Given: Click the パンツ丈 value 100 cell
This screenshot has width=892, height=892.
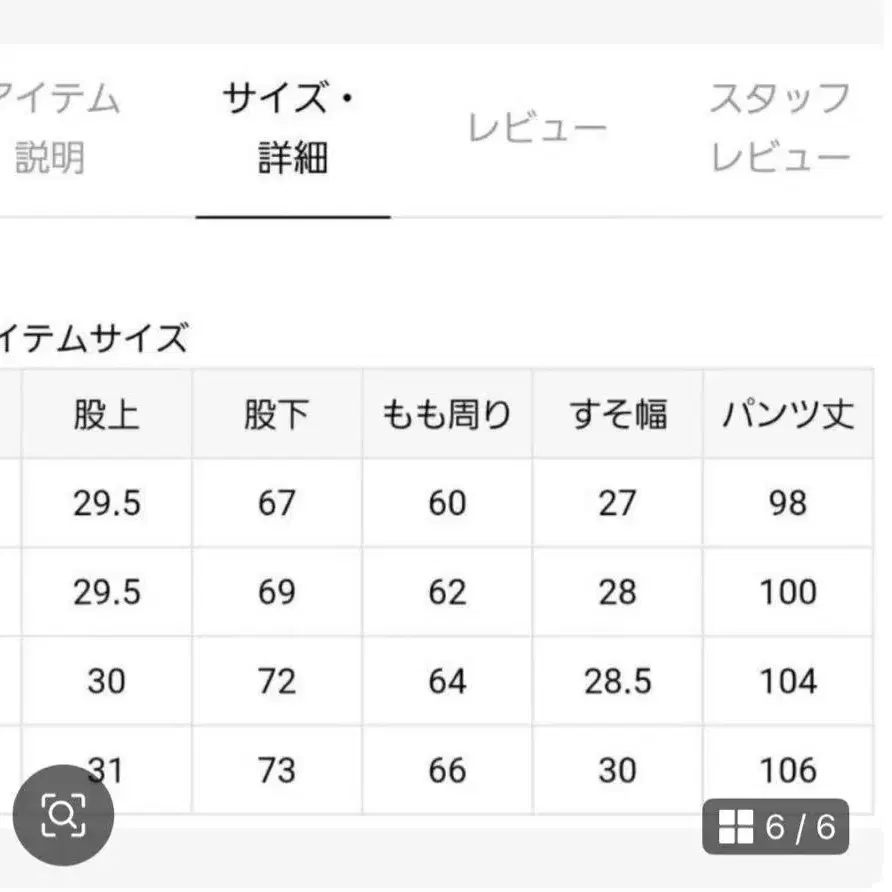Looking at the screenshot, I should click(788, 592).
